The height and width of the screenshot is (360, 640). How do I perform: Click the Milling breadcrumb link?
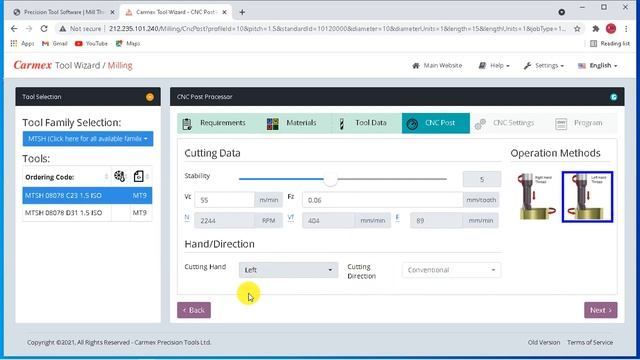point(120,65)
